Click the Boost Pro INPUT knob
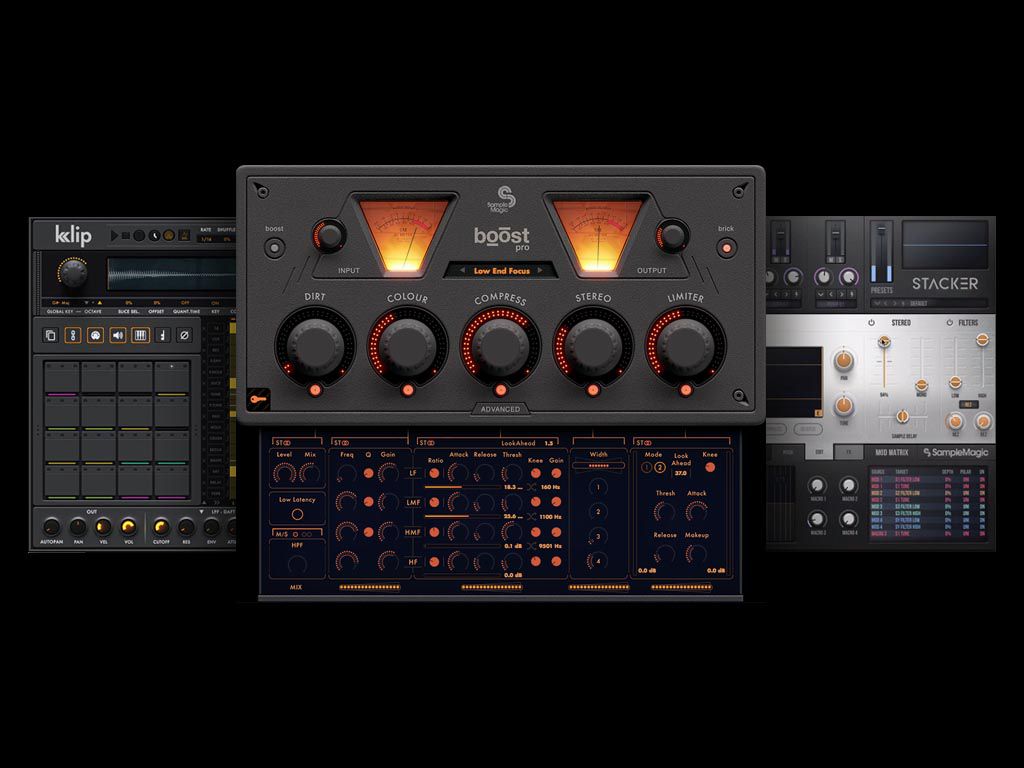Image resolution: width=1024 pixels, height=768 pixels. (330, 236)
